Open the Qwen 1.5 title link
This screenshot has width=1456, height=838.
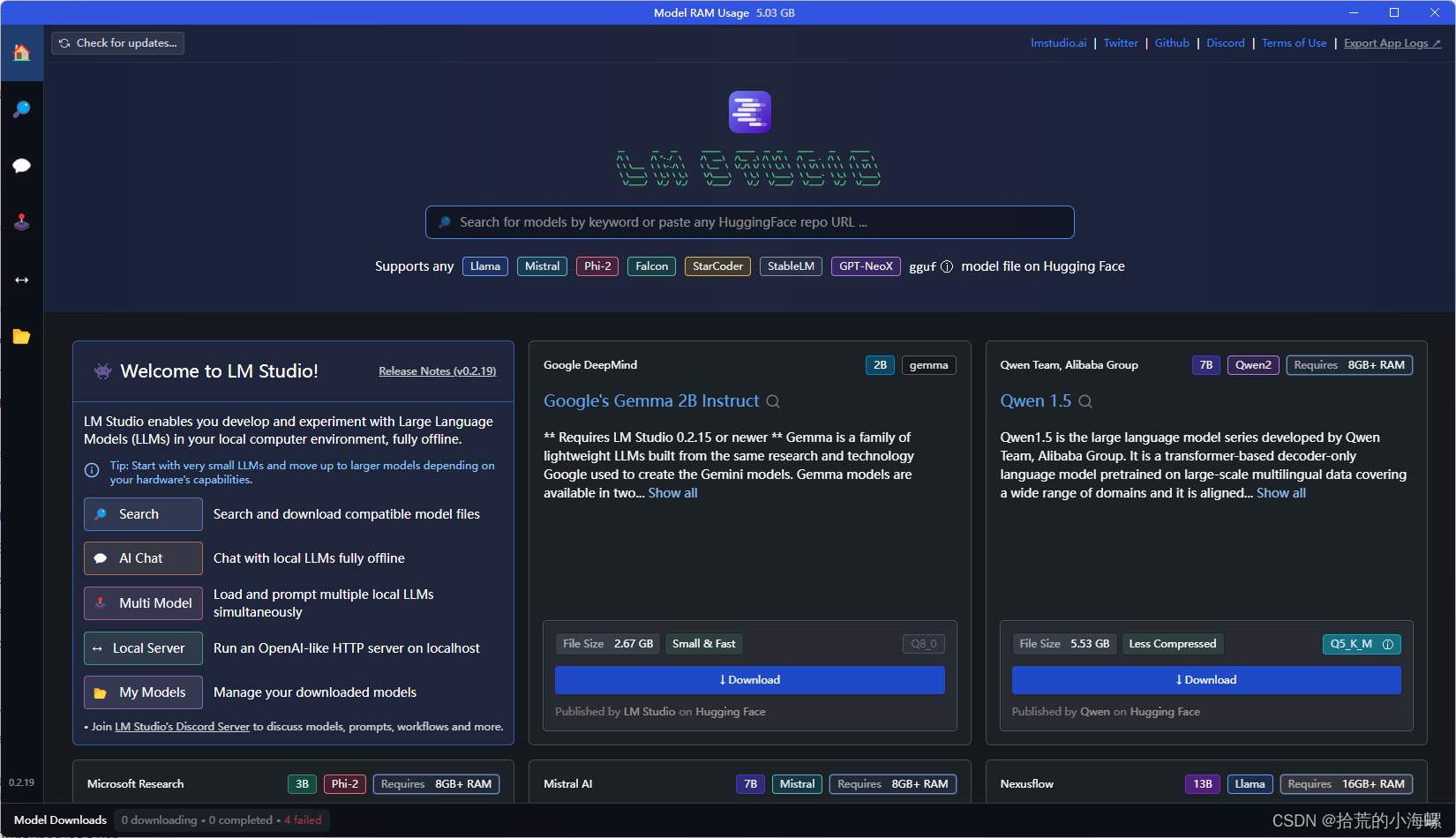(x=1036, y=401)
